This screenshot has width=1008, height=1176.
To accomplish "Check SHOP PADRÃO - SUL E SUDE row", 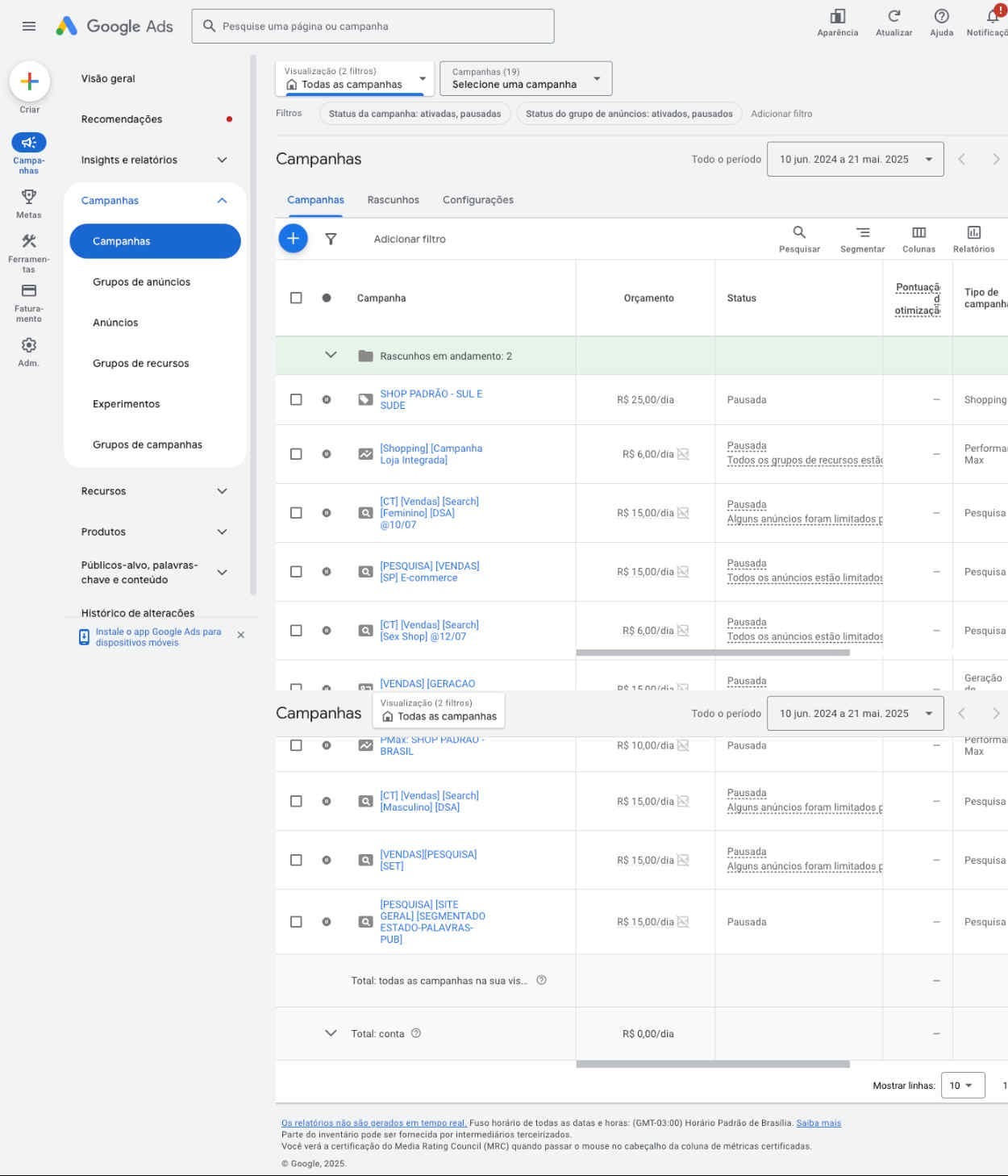I will pyautogui.click(x=296, y=399).
